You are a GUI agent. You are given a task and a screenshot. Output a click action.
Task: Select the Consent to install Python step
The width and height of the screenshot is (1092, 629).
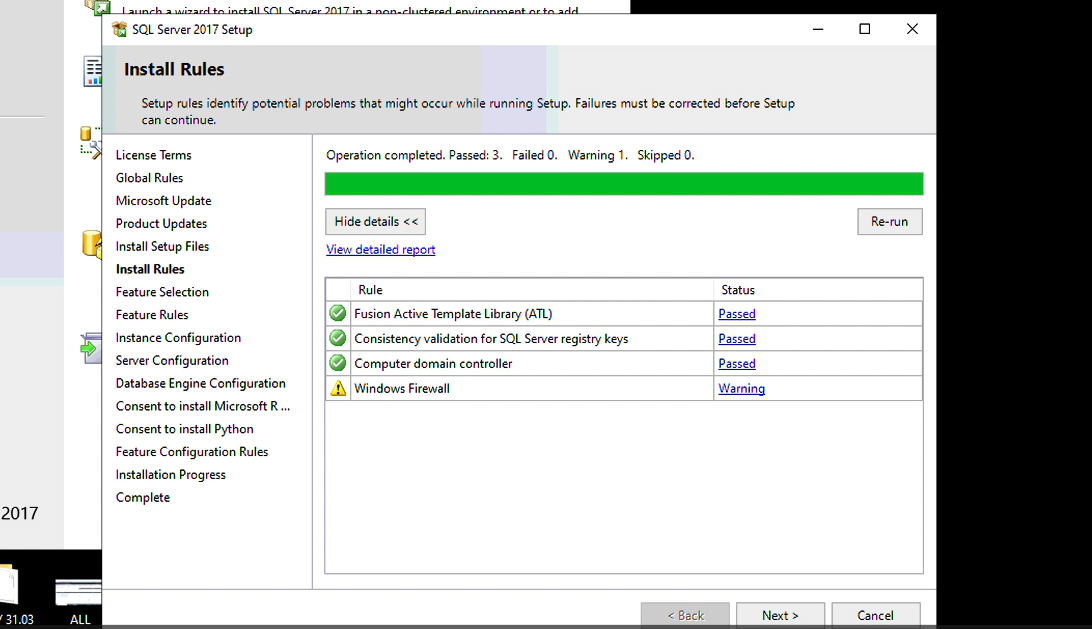point(185,429)
